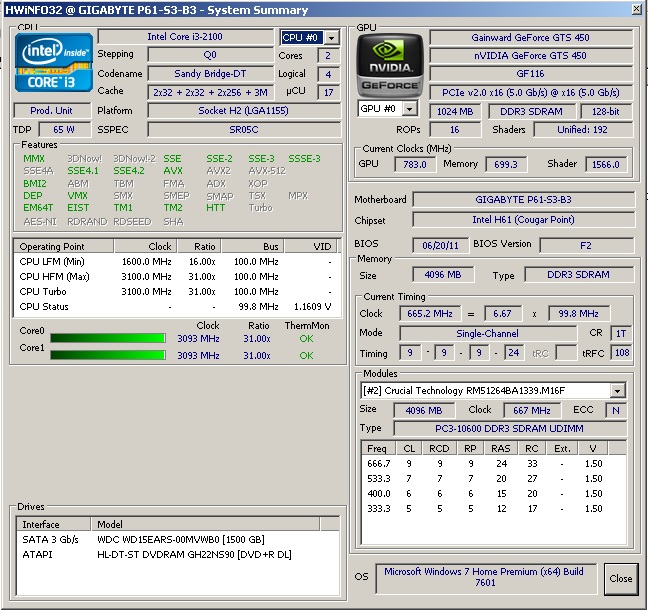This screenshot has height=610, width=648.
Task: Click the Operating Point column header
Action: click(54, 246)
